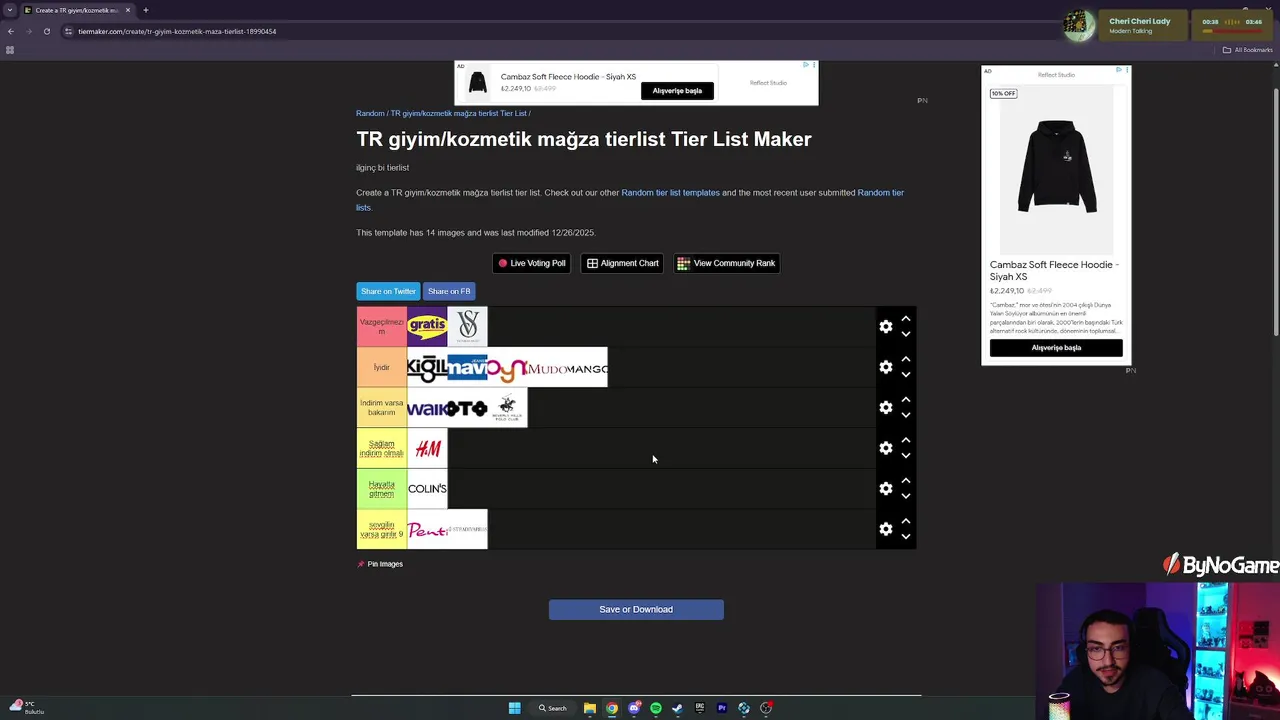
Task: Open Steam from the taskbar
Action: [677, 708]
